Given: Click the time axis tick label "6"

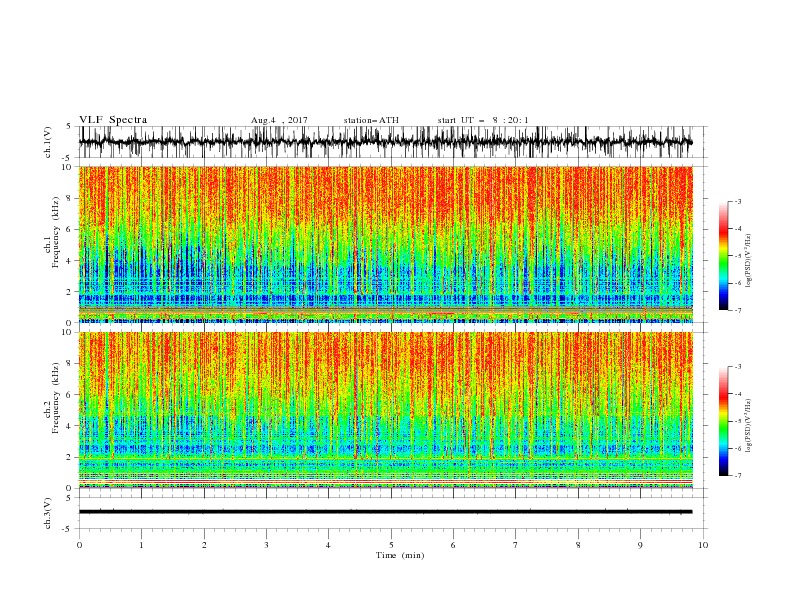Looking at the screenshot, I should (x=453, y=545).
